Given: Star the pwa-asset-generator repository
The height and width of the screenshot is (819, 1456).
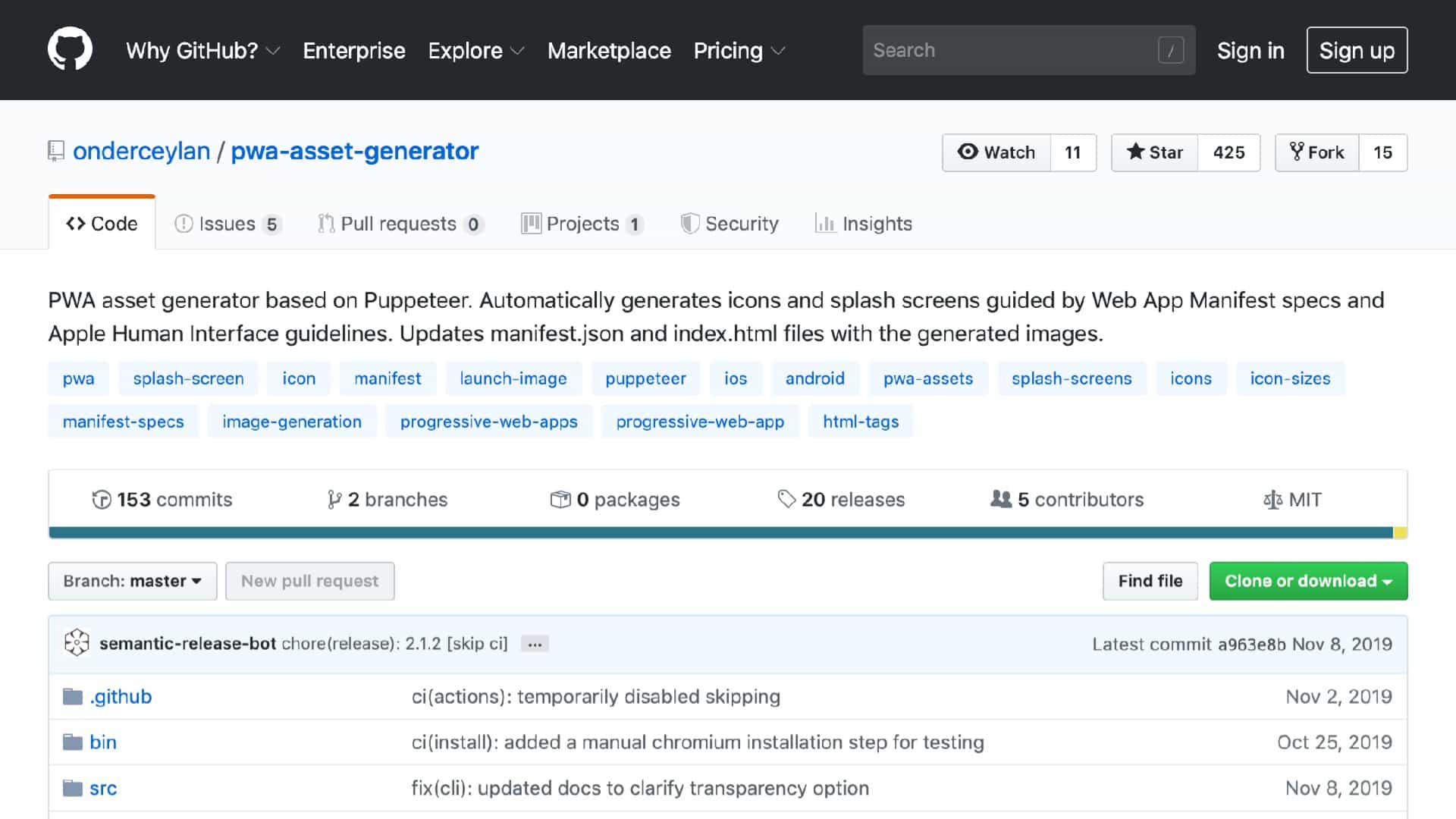Looking at the screenshot, I should click(1155, 152).
